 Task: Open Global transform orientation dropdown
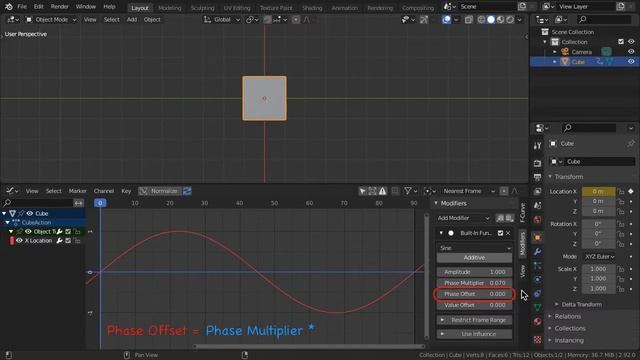(222, 20)
